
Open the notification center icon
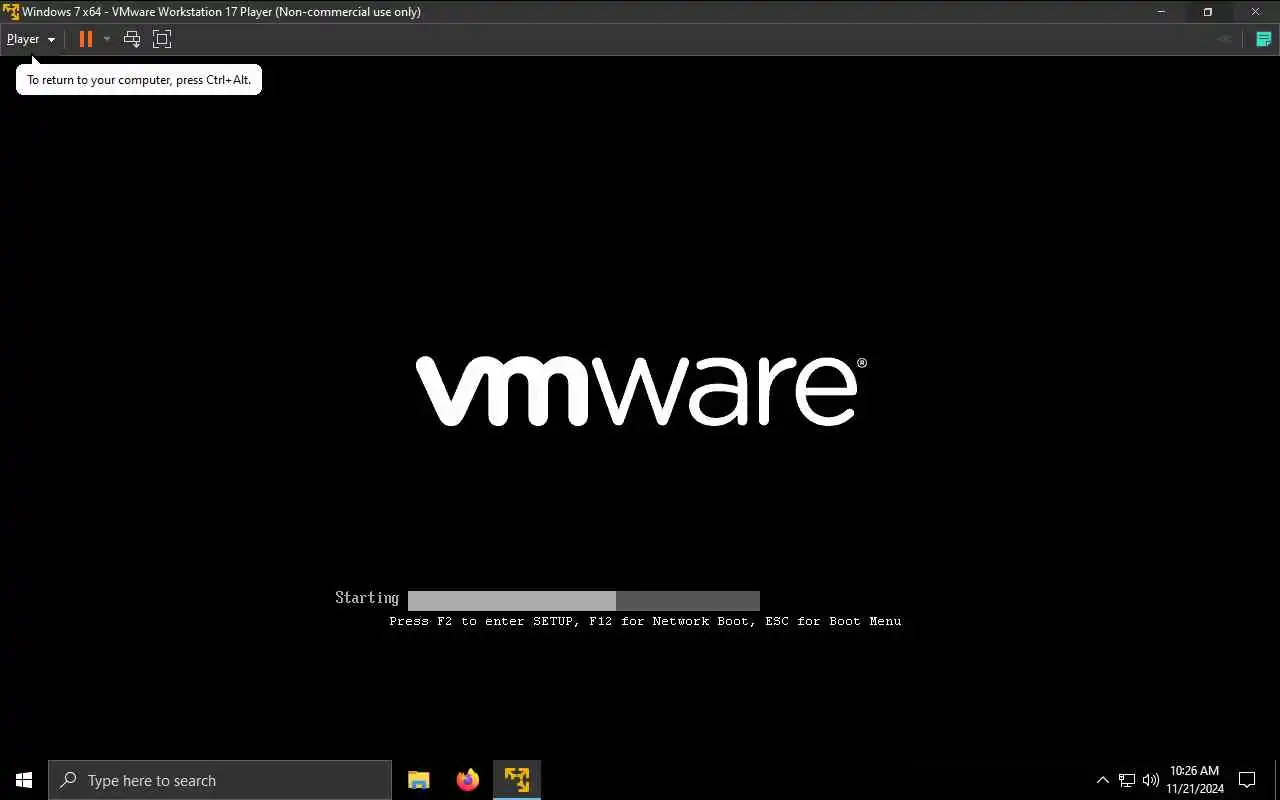click(x=1247, y=780)
